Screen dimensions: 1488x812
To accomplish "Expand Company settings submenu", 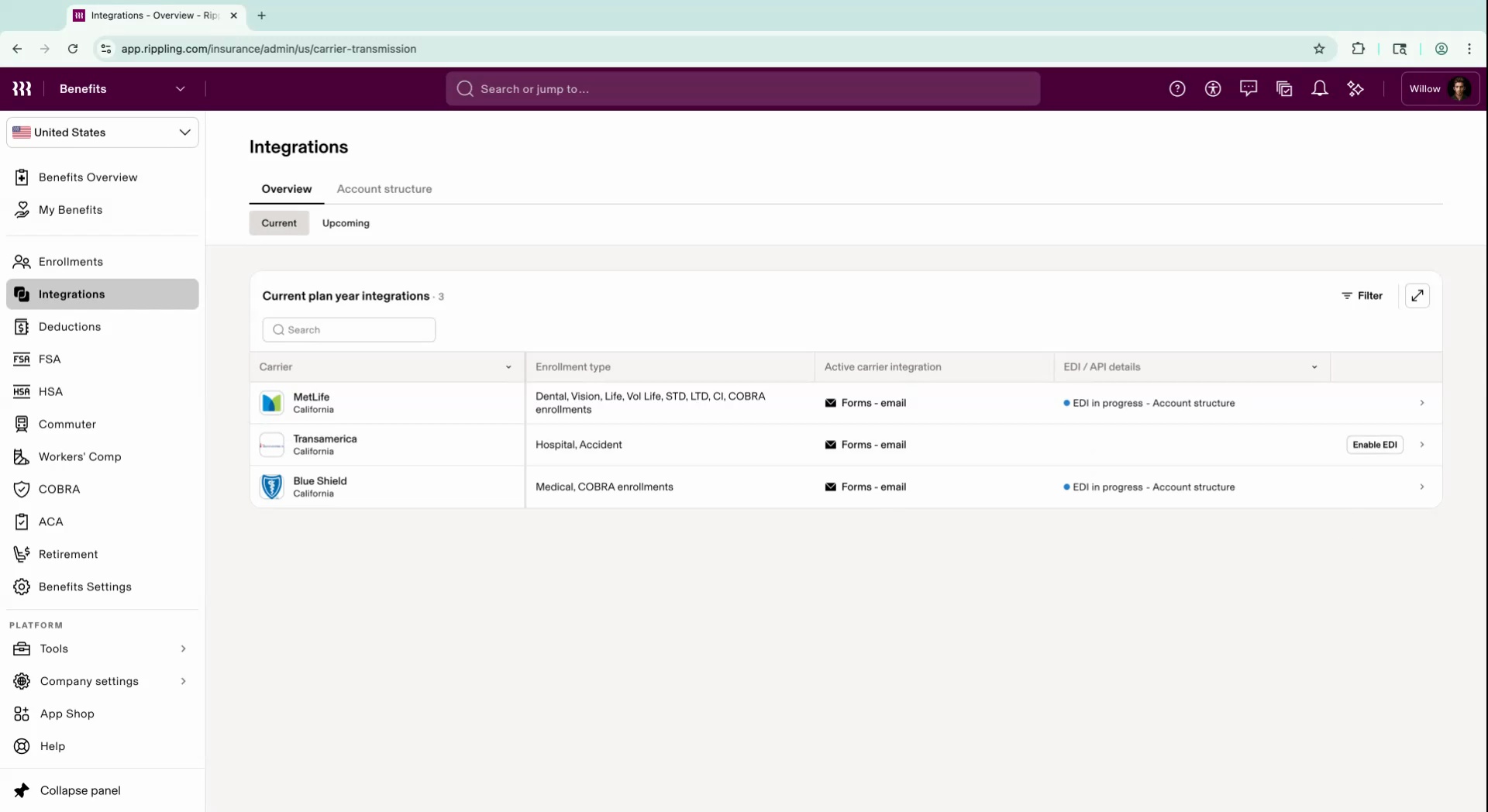I will pos(184,681).
